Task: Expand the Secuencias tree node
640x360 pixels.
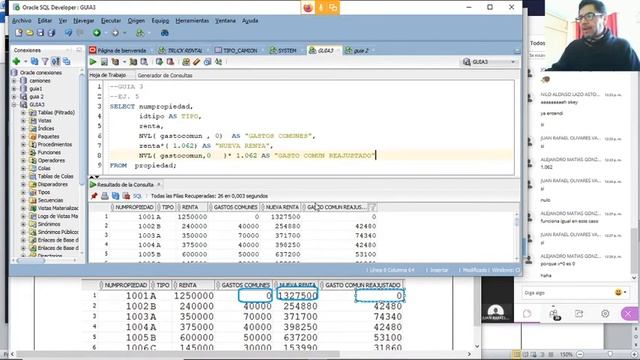Action: pyautogui.click(x=23, y=200)
